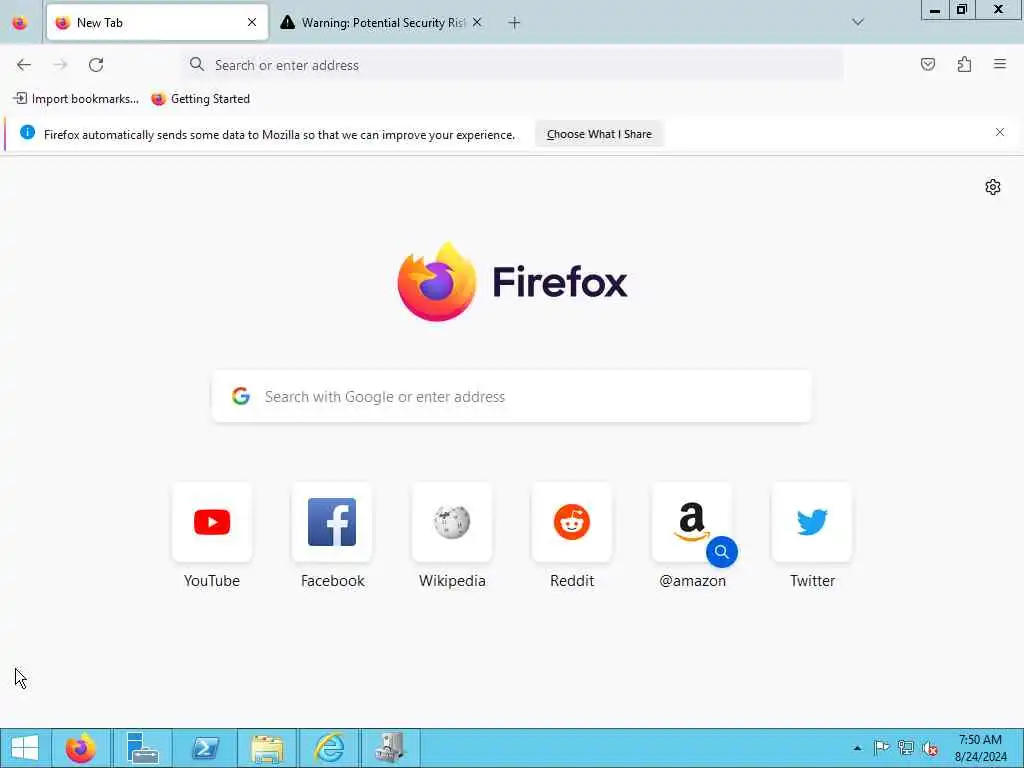This screenshot has height=768, width=1024.
Task: Open the Getting Started bookmark
Action: coord(200,99)
